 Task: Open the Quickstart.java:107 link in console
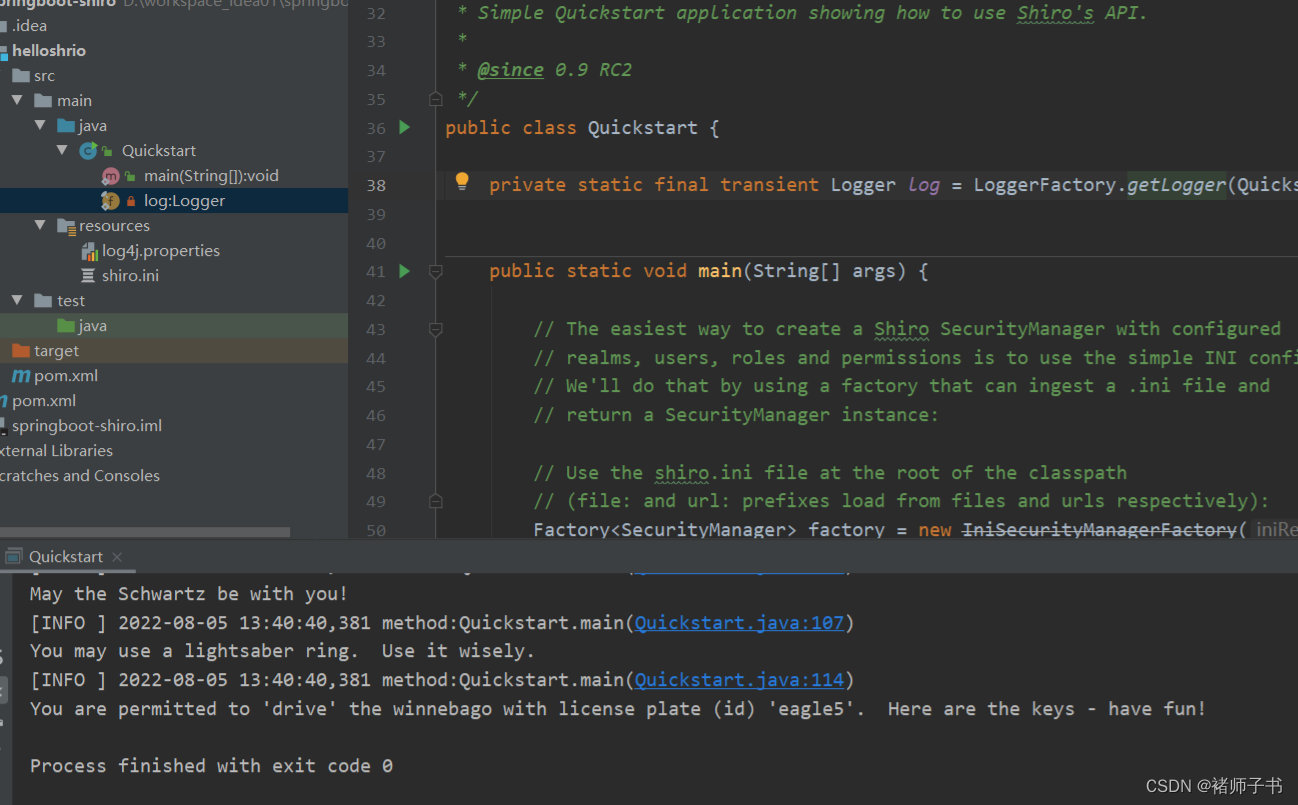tap(740, 623)
